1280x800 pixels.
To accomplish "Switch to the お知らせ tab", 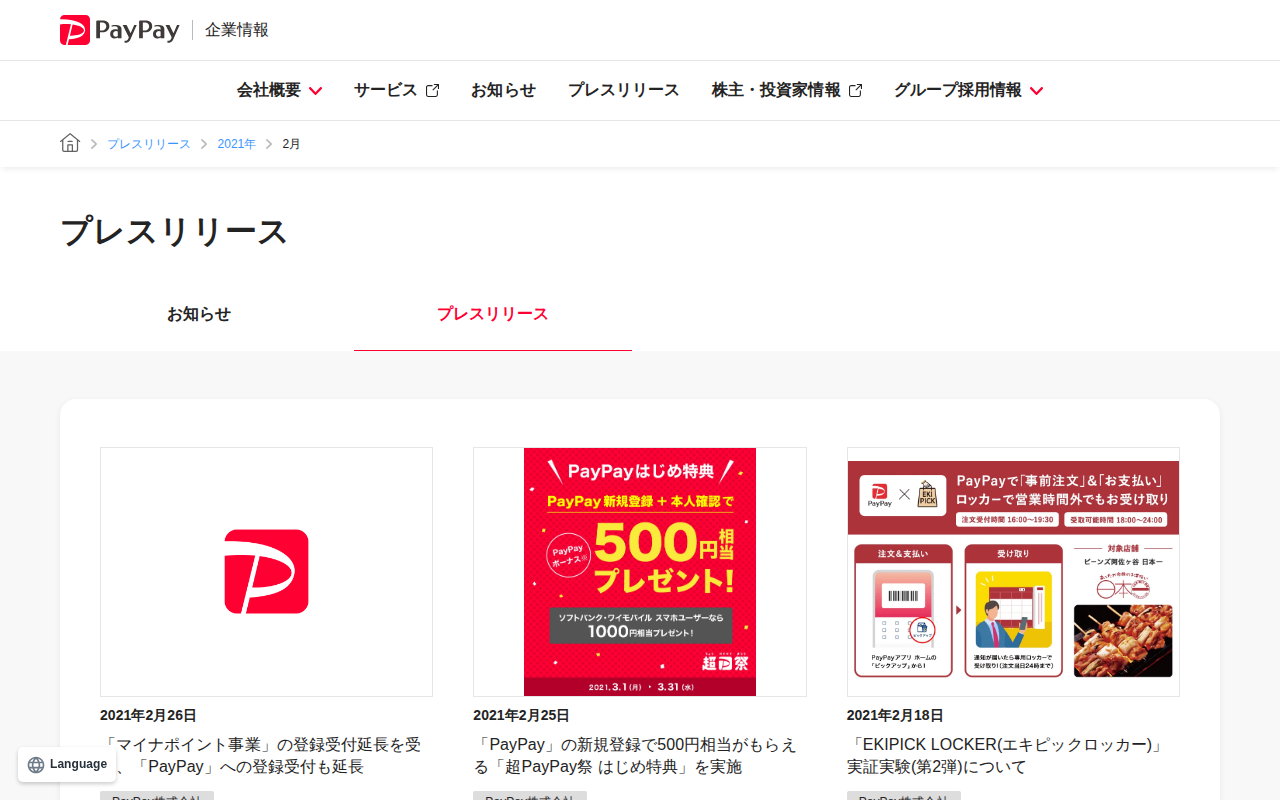I will (199, 314).
